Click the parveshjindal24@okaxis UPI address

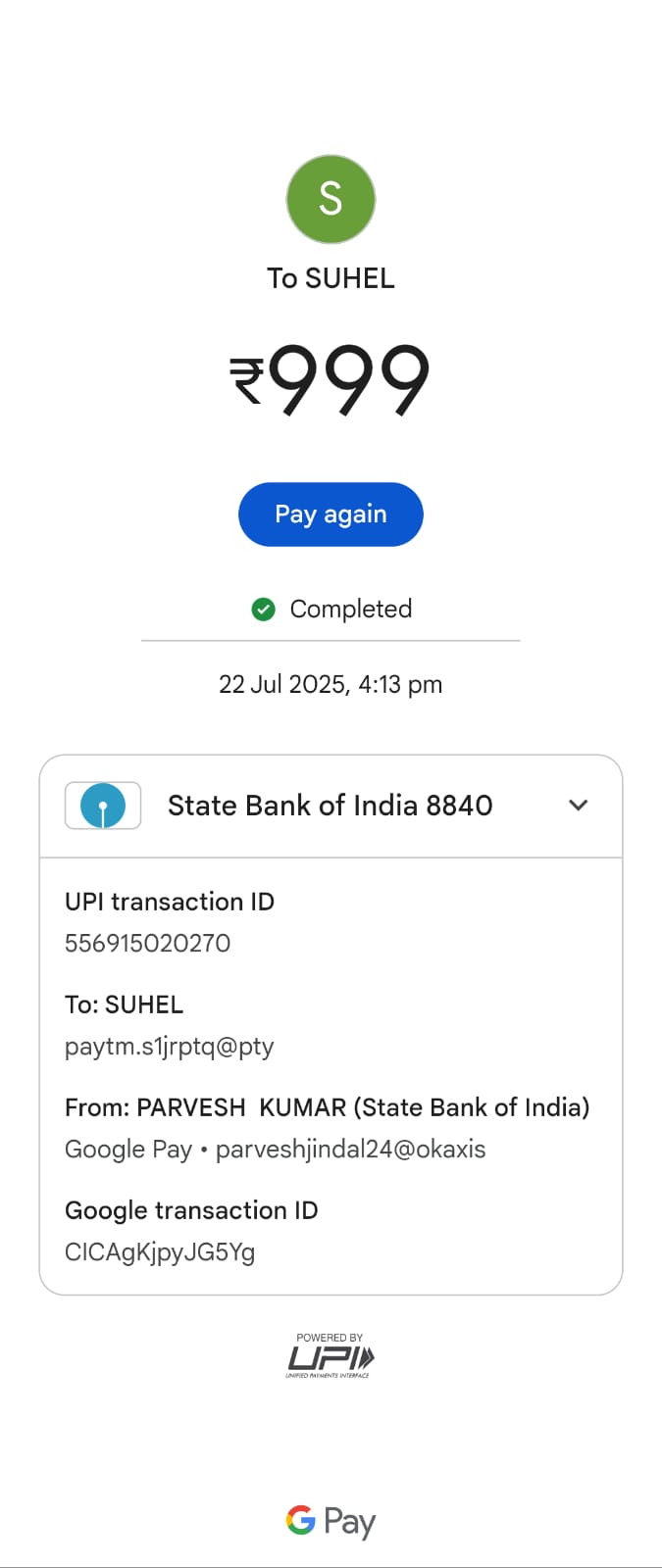(350, 1150)
